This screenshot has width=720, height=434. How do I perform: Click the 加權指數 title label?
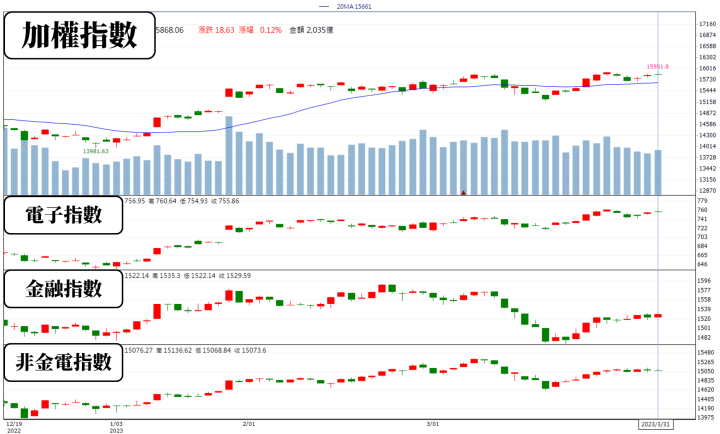point(79,35)
